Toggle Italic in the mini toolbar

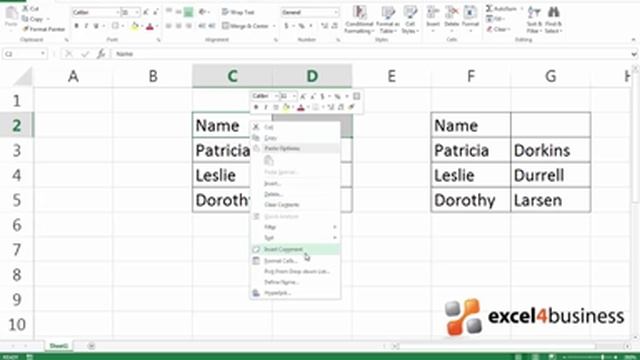click(266, 107)
